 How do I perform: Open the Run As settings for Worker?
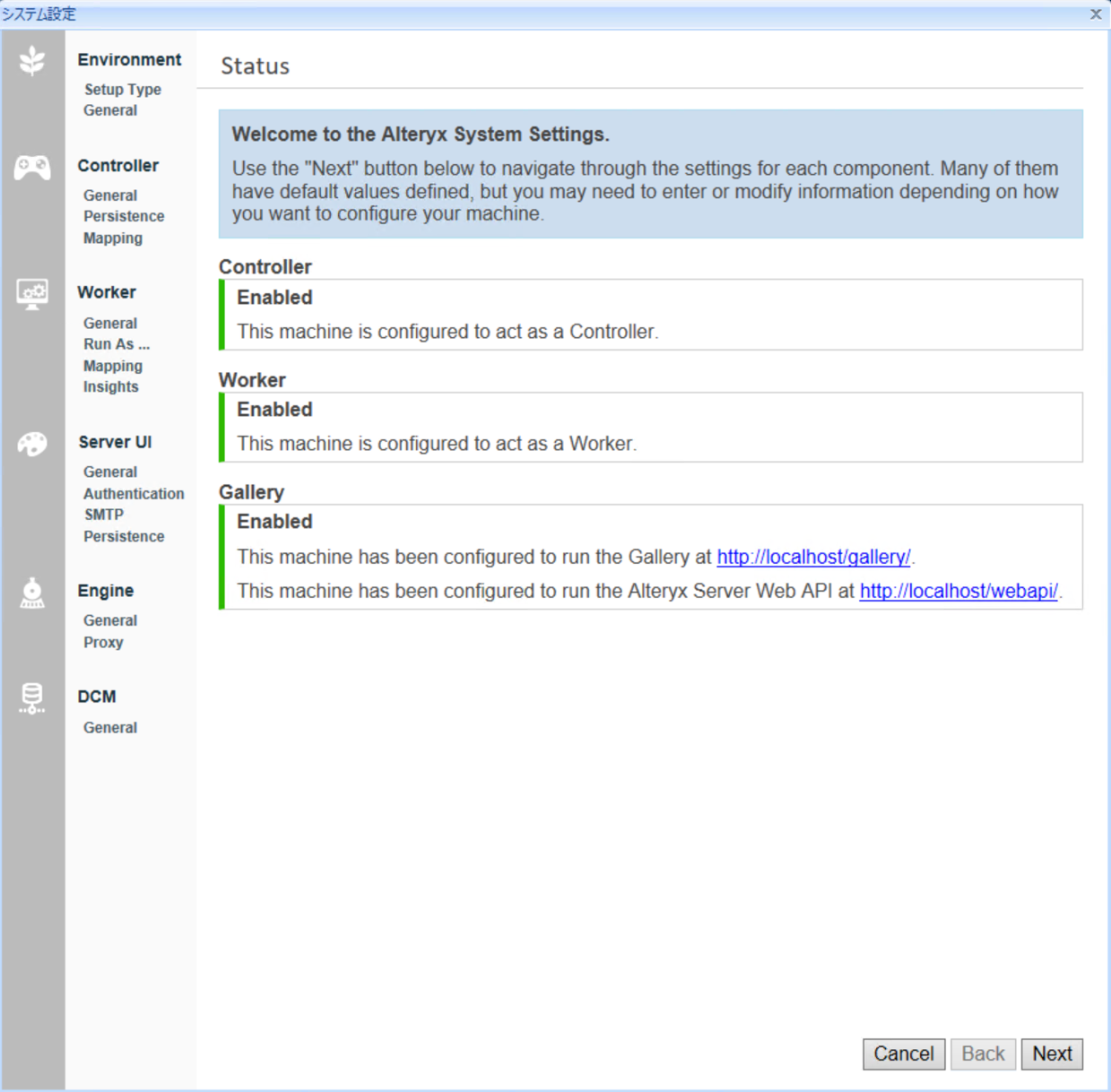coord(117,344)
